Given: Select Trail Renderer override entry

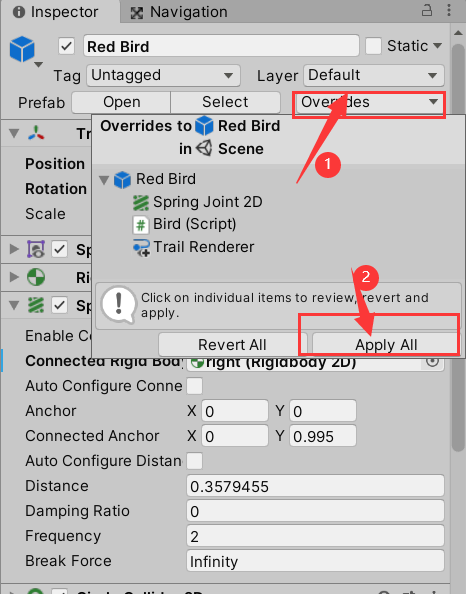Looking at the screenshot, I should click(x=194, y=247).
